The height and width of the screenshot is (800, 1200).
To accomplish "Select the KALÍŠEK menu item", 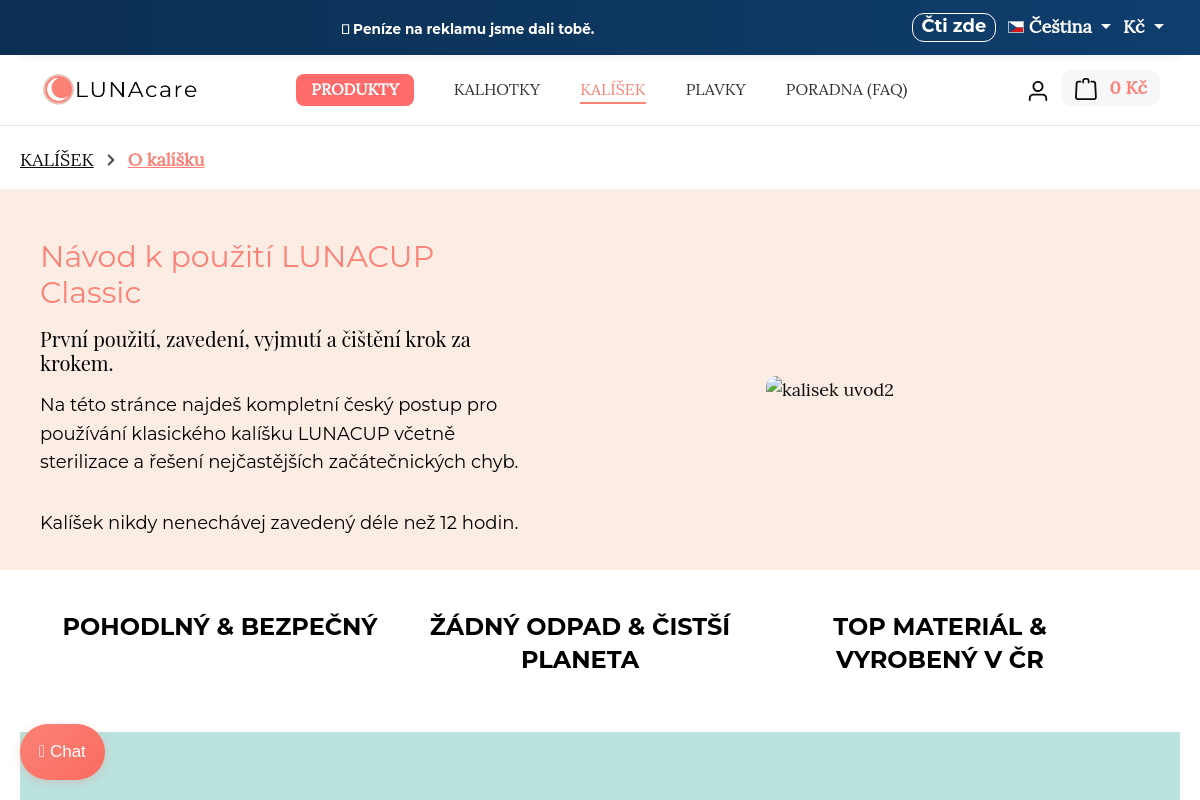I will pos(613,90).
